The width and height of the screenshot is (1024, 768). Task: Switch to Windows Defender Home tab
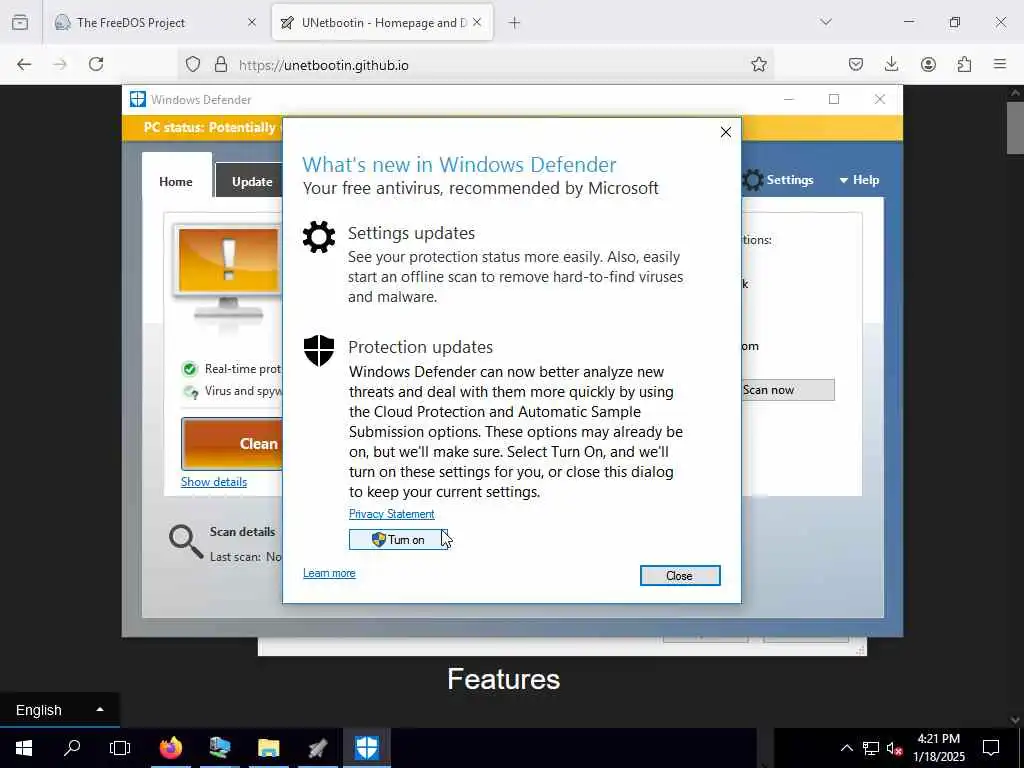pos(176,182)
